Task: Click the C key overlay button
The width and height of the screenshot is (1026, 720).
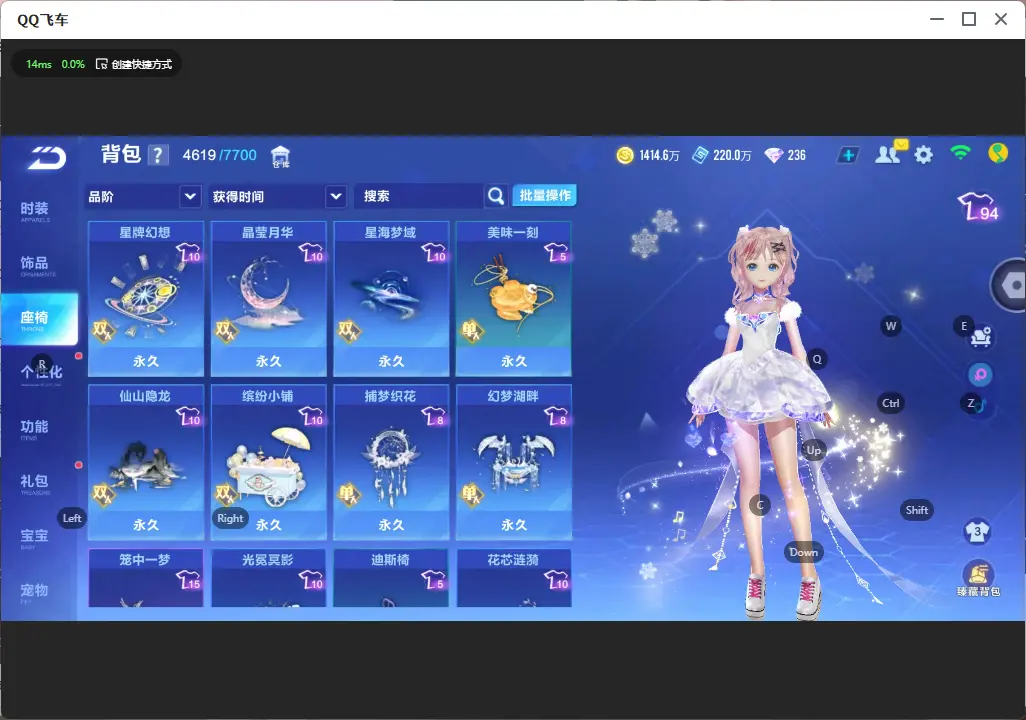Action: point(760,505)
